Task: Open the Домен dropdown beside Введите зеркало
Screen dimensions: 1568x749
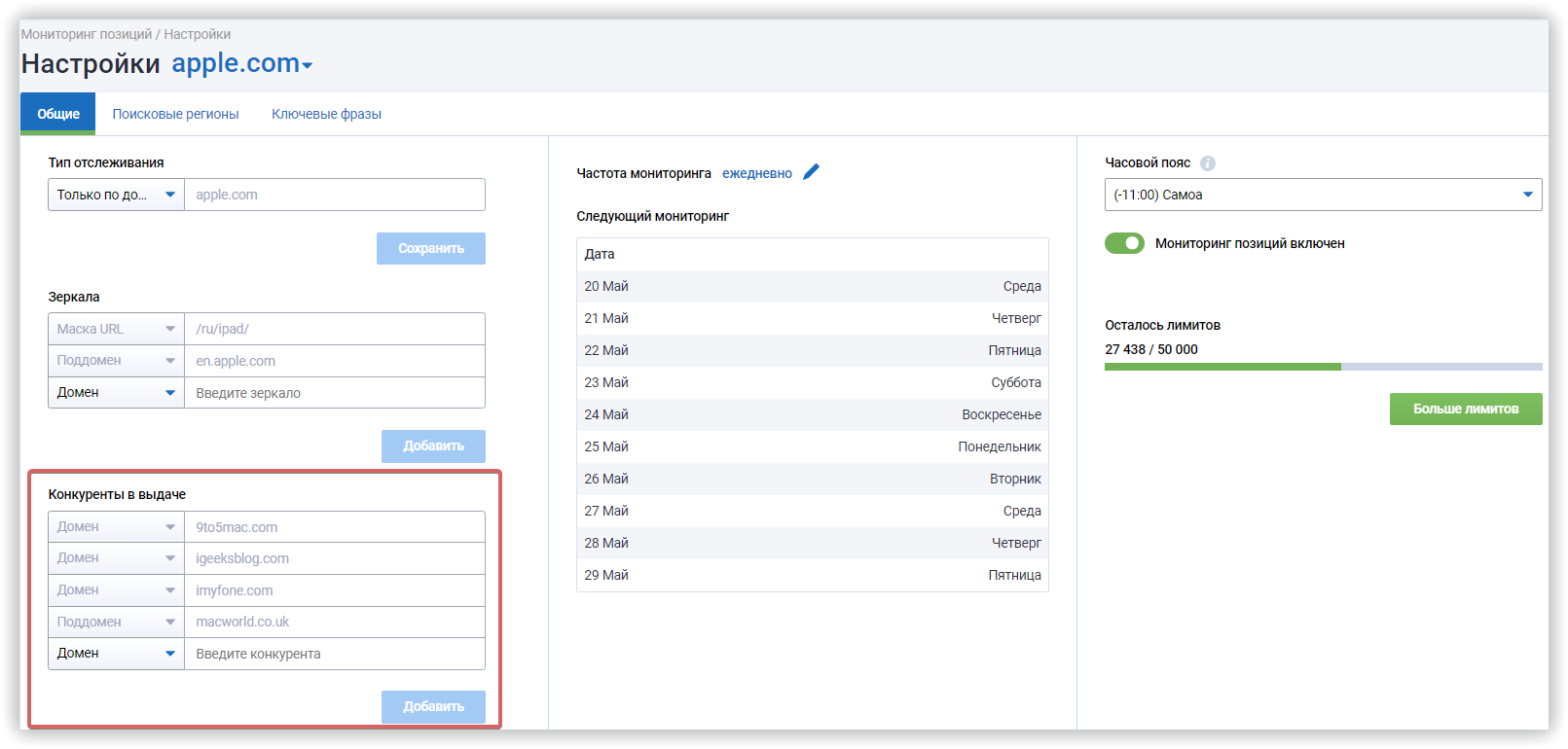Action: pos(116,393)
